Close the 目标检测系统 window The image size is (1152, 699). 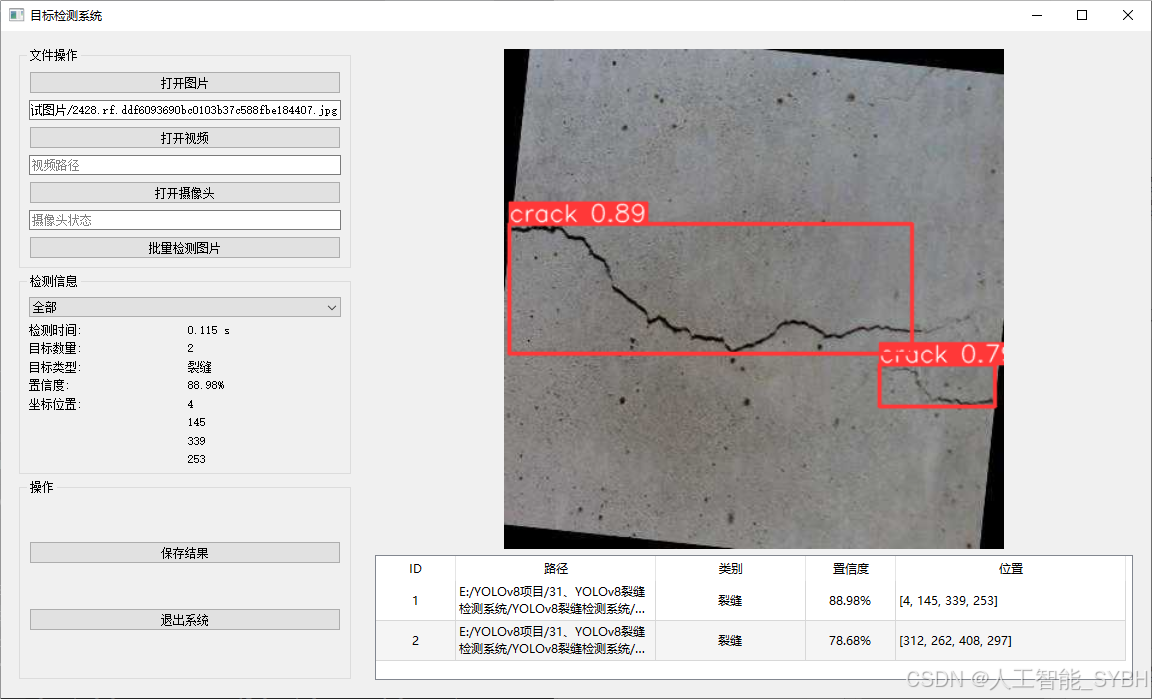pos(1128,15)
